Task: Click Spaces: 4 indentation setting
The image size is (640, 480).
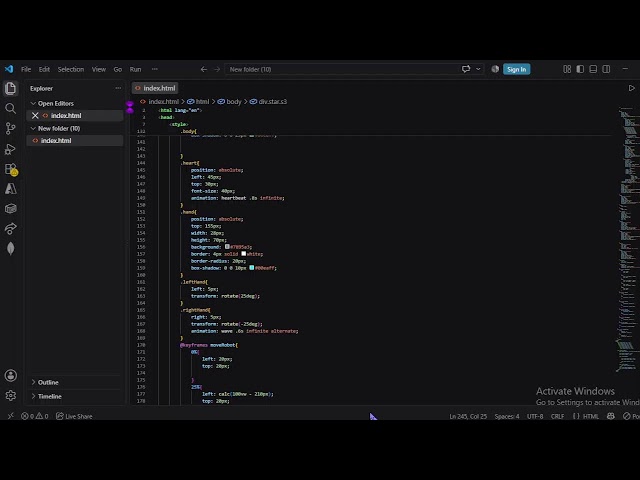Action: pyautogui.click(x=507, y=416)
